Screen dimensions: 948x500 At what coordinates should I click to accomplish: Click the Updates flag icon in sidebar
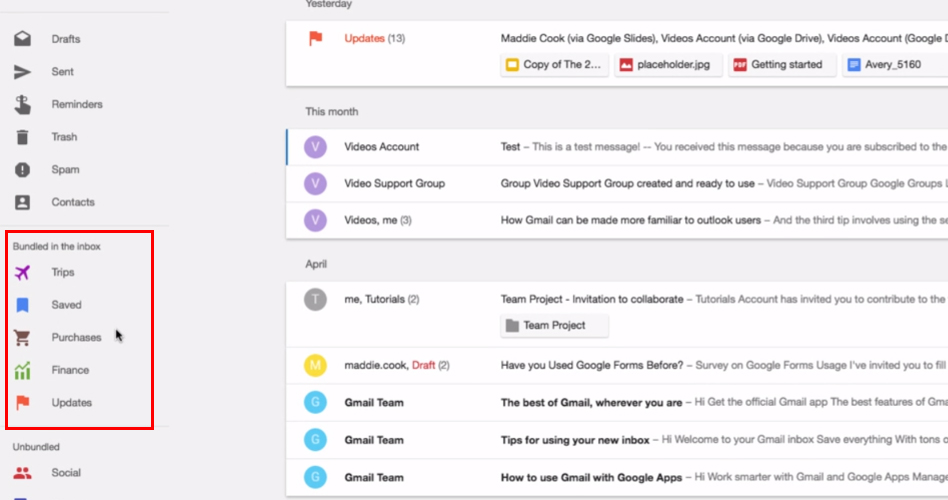click(22, 403)
